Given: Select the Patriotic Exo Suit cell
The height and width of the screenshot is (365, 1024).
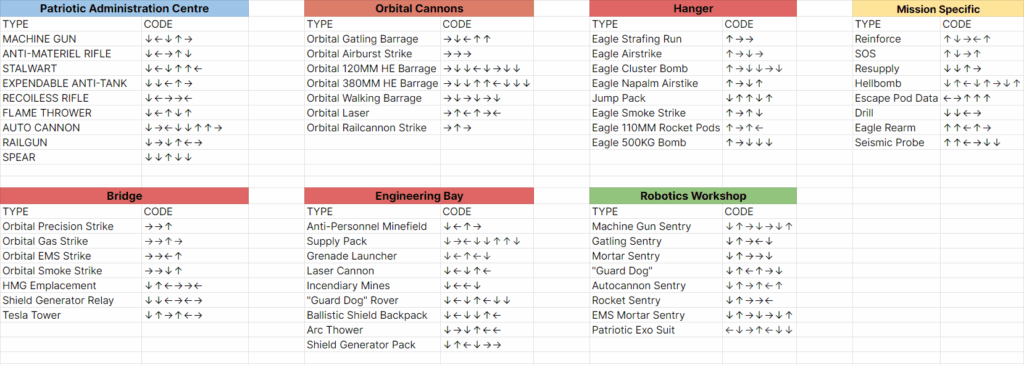Looking at the screenshot, I should [x=656, y=330].
